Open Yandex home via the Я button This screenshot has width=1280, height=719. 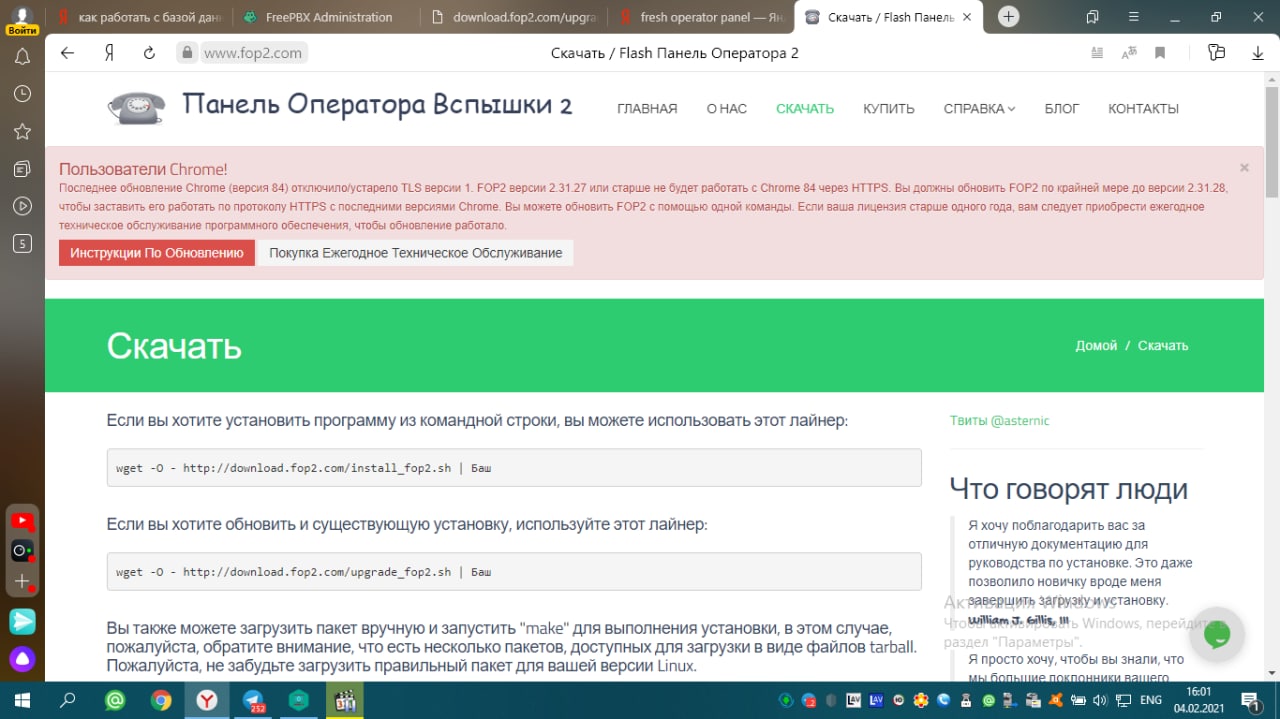pyautogui.click(x=109, y=53)
